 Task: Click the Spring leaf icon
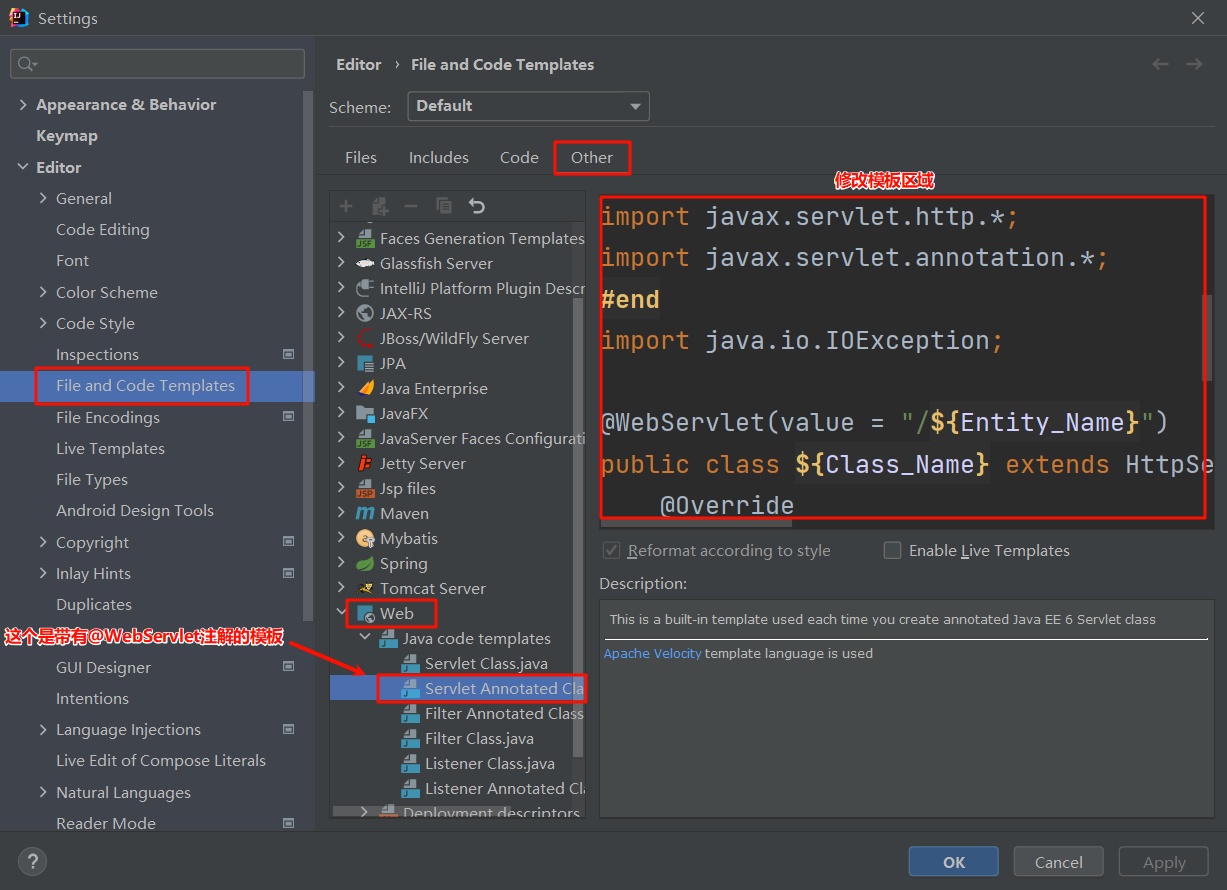point(365,563)
